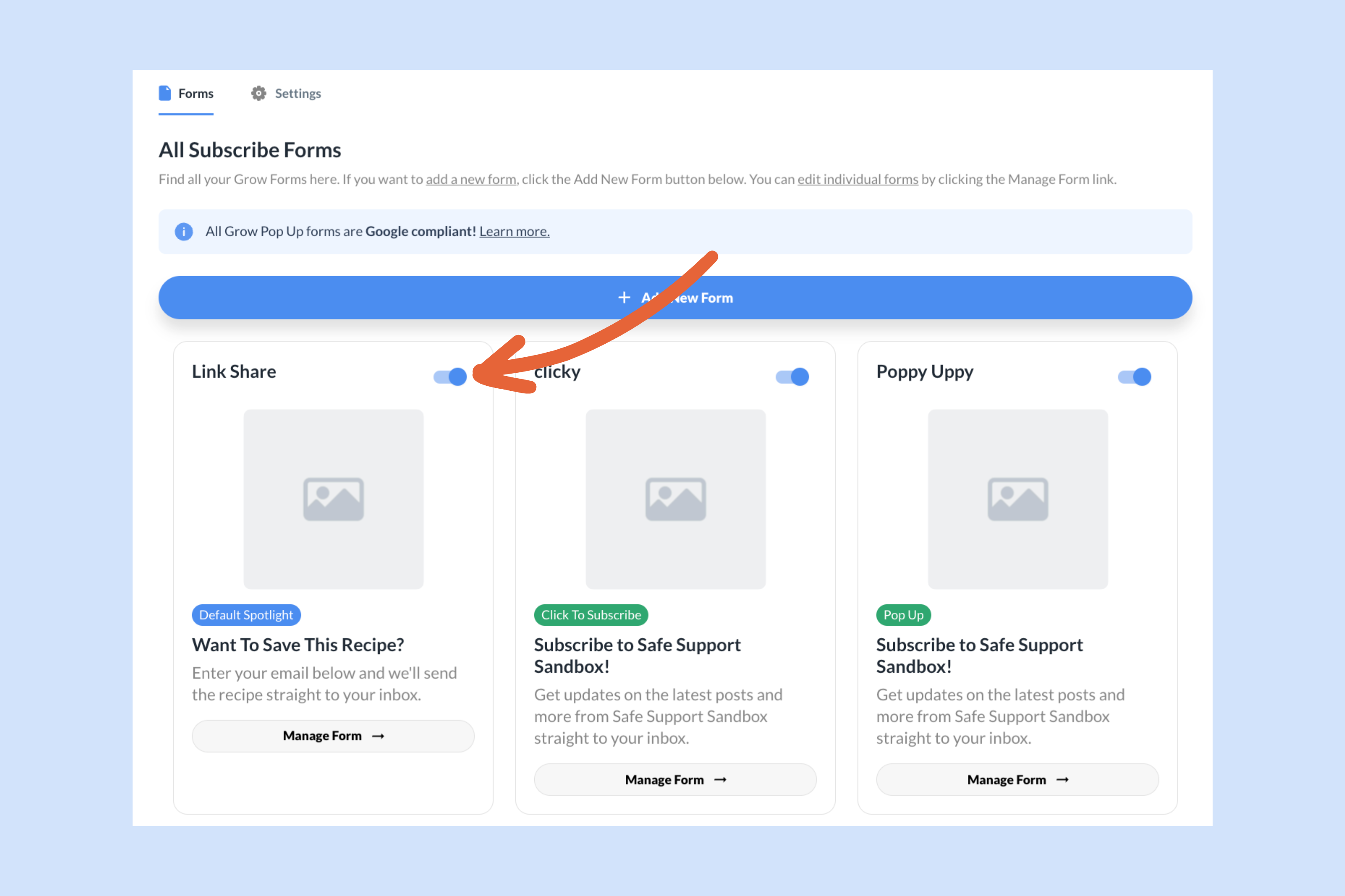Click the image placeholder in Poppy Uppy card
The image size is (1345, 896).
coord(1017,498)
